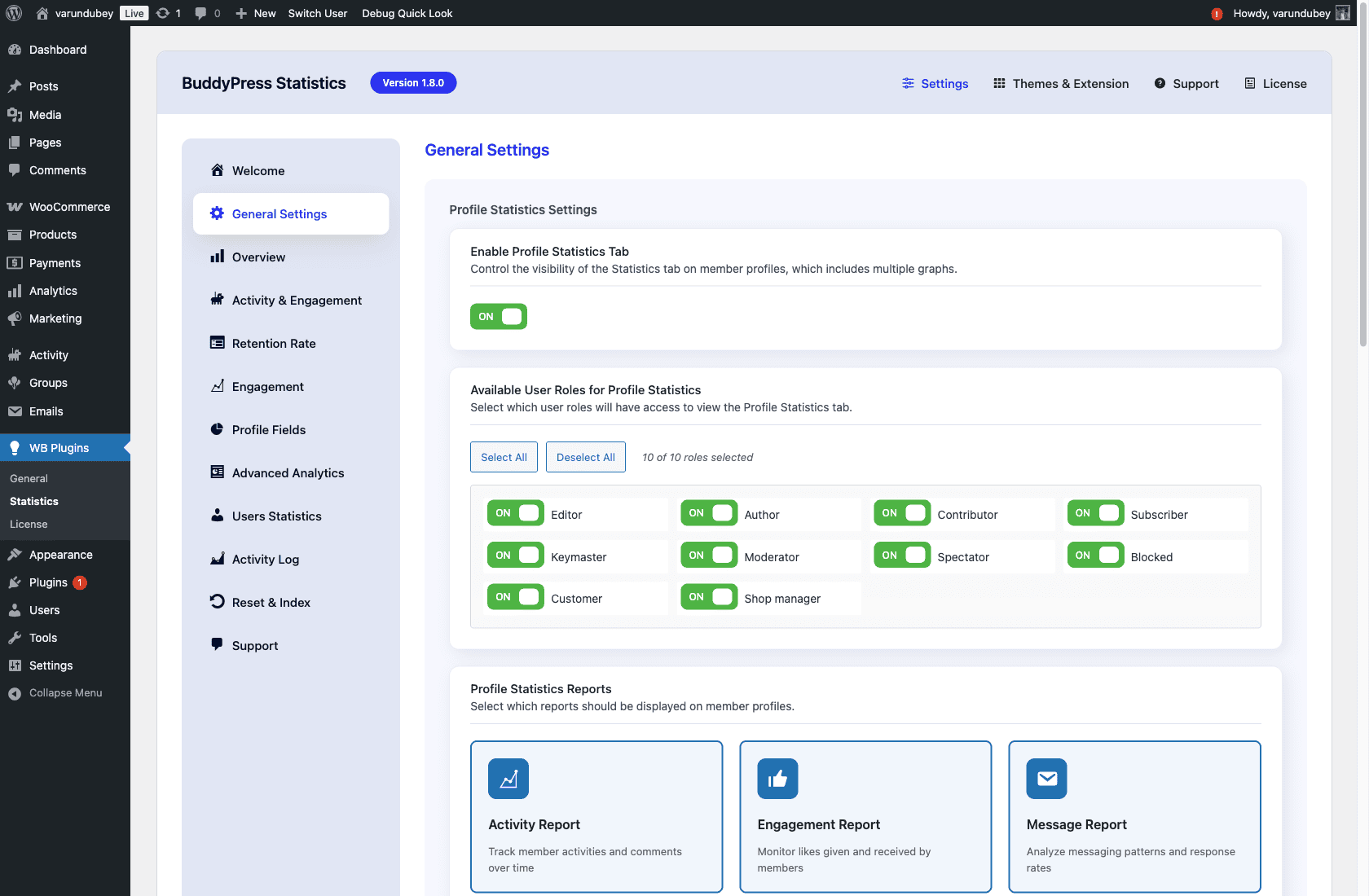1369x896 pixels.
Task: Click the Media icon in sidebar
Action: [15, 115]
